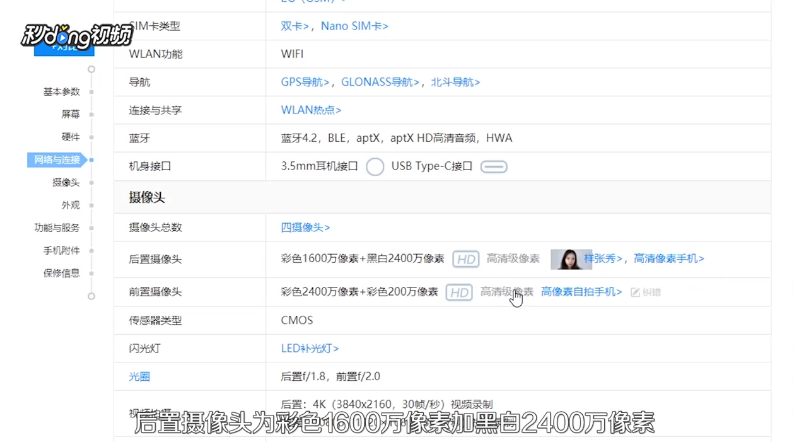This screenshot has height=442, width=794.
Task: Click the SIM卡类型 row label
Action: [x=154, y=26]
